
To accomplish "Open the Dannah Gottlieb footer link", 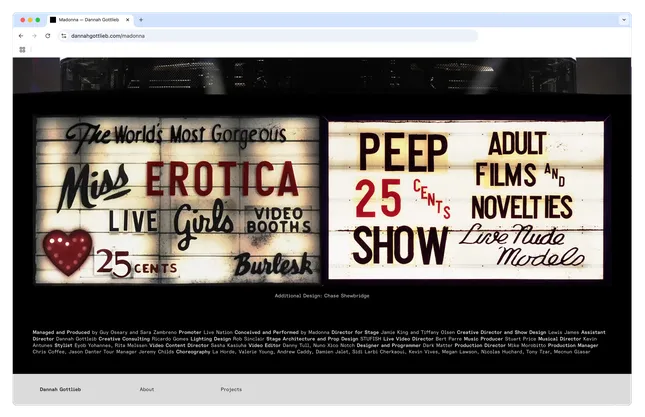I will tap(60, 389).
